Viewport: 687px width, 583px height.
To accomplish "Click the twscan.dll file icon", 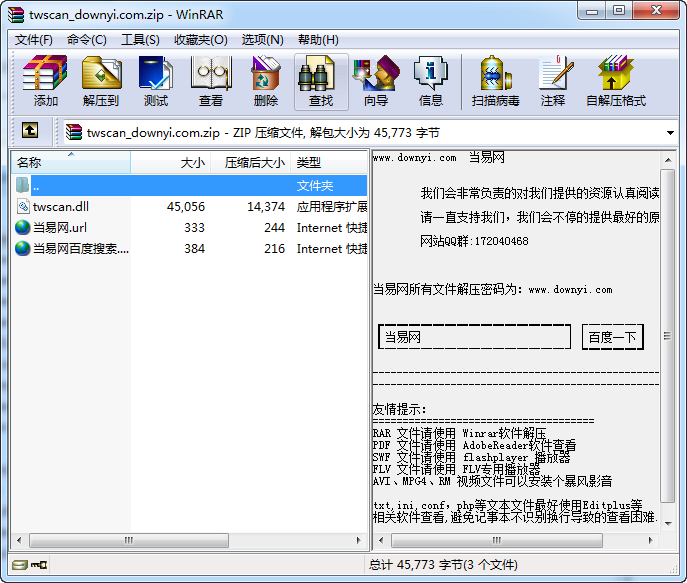I will click(23, 207).
